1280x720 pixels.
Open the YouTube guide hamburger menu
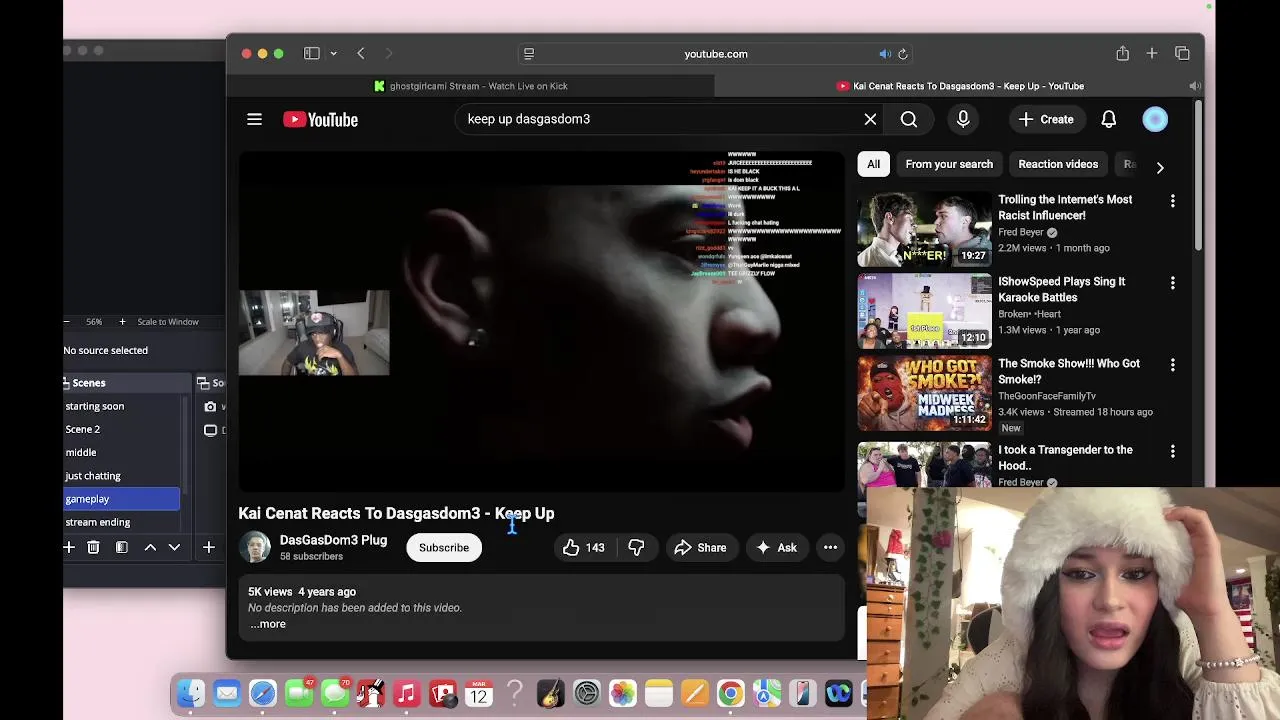tap(254, 119)
